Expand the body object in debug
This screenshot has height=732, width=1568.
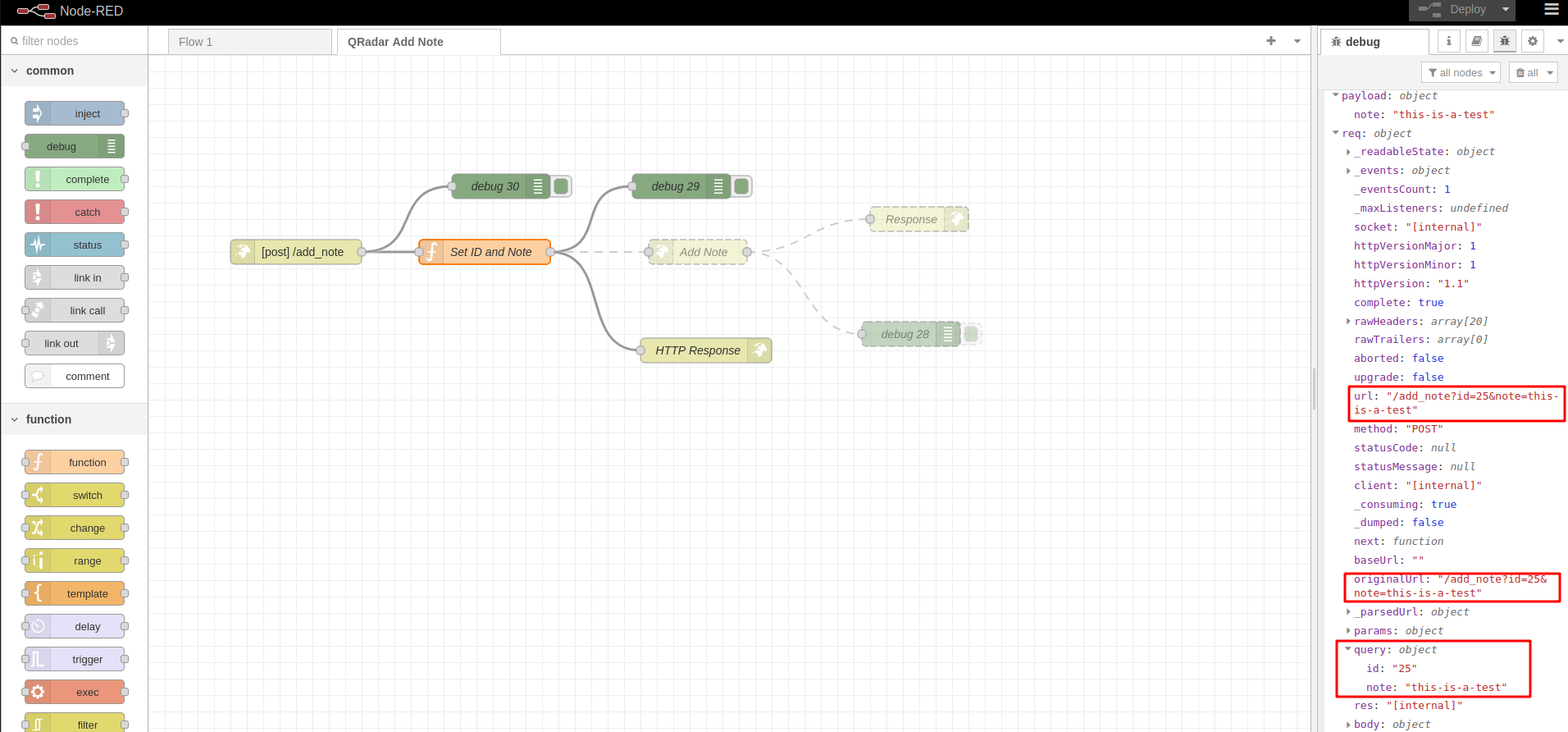[1348, 725]
